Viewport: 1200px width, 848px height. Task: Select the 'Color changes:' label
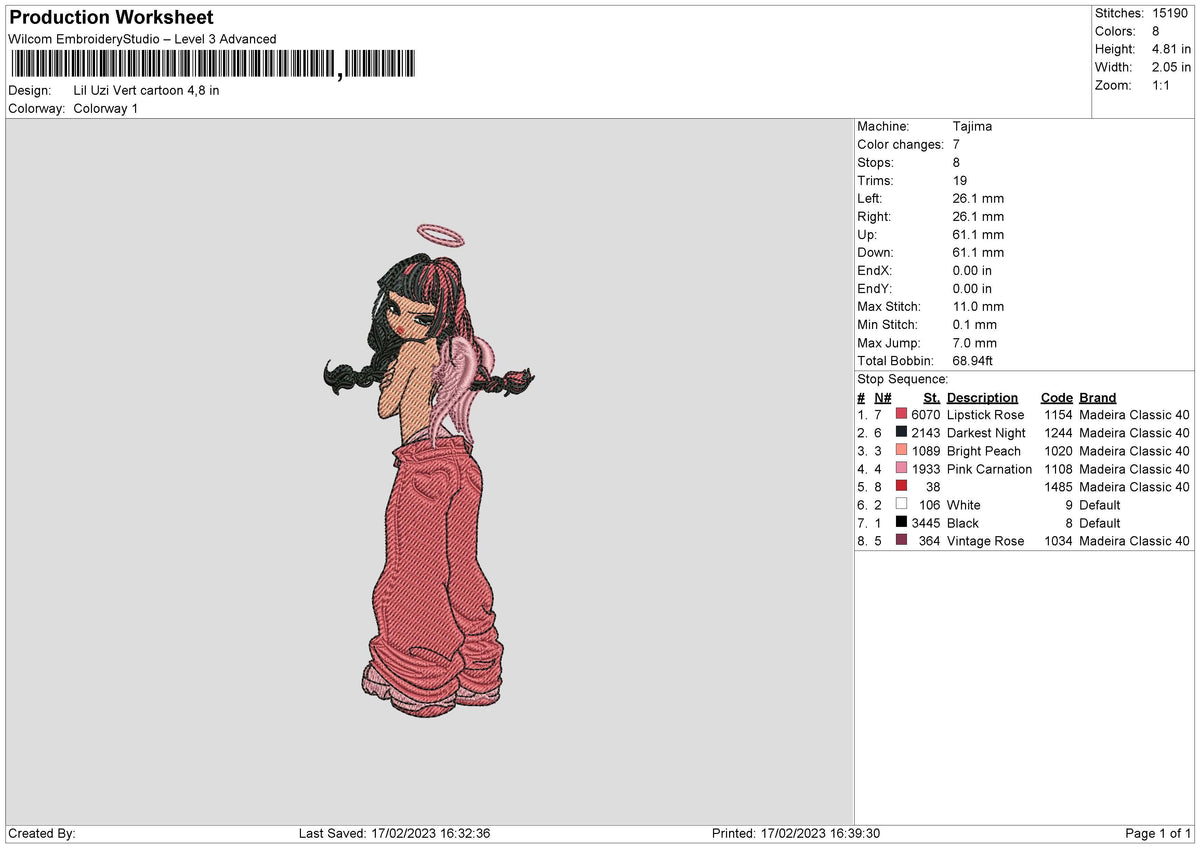(x=900, y=144)
